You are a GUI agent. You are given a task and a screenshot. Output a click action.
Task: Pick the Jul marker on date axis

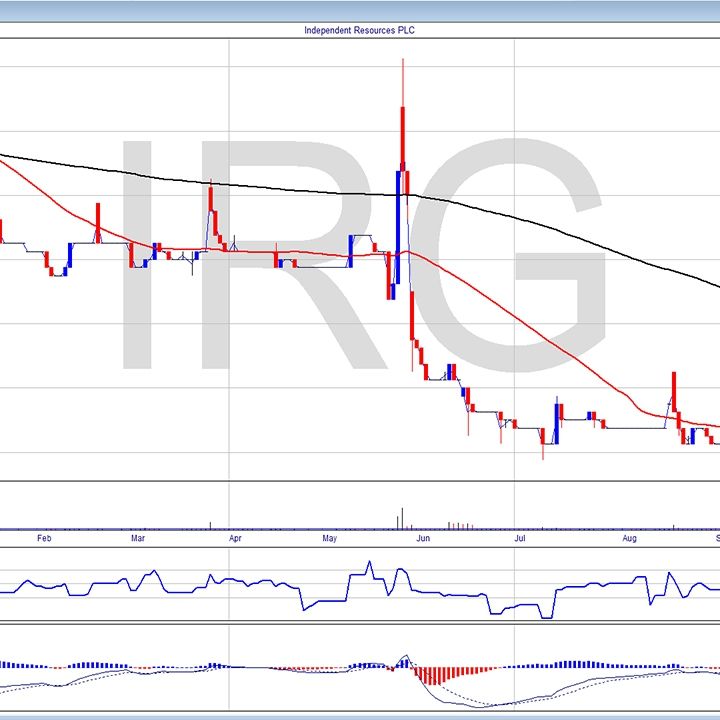519,538
